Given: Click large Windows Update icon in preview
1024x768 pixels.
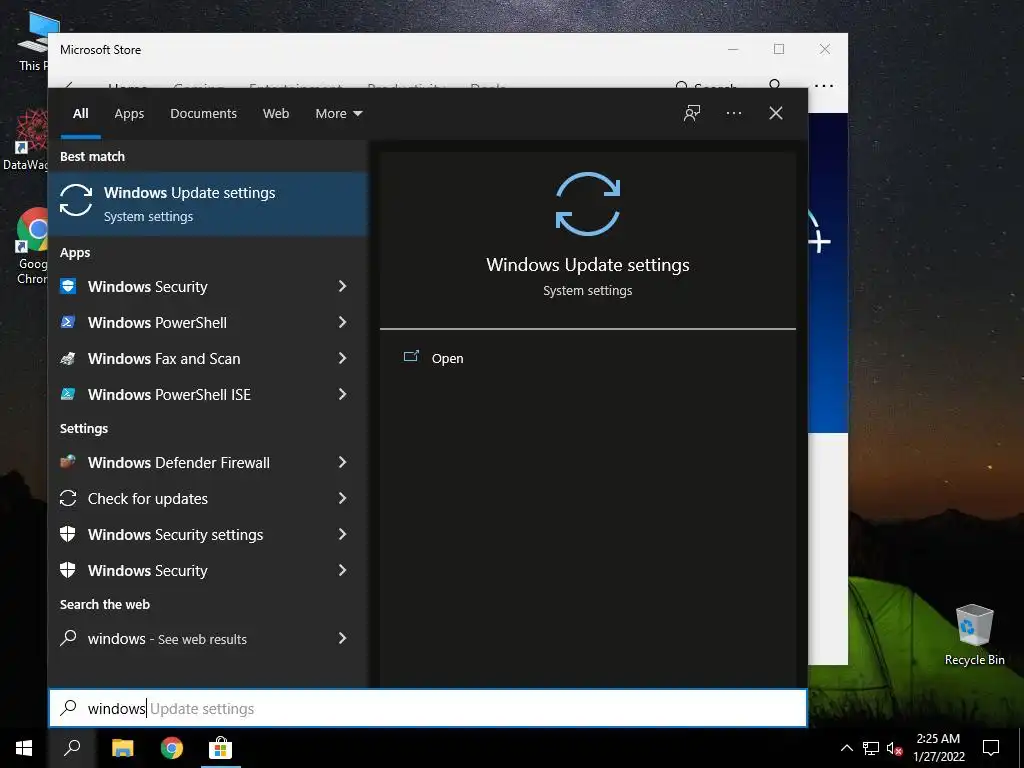Looking at the screenshot, I should (588, 204).
